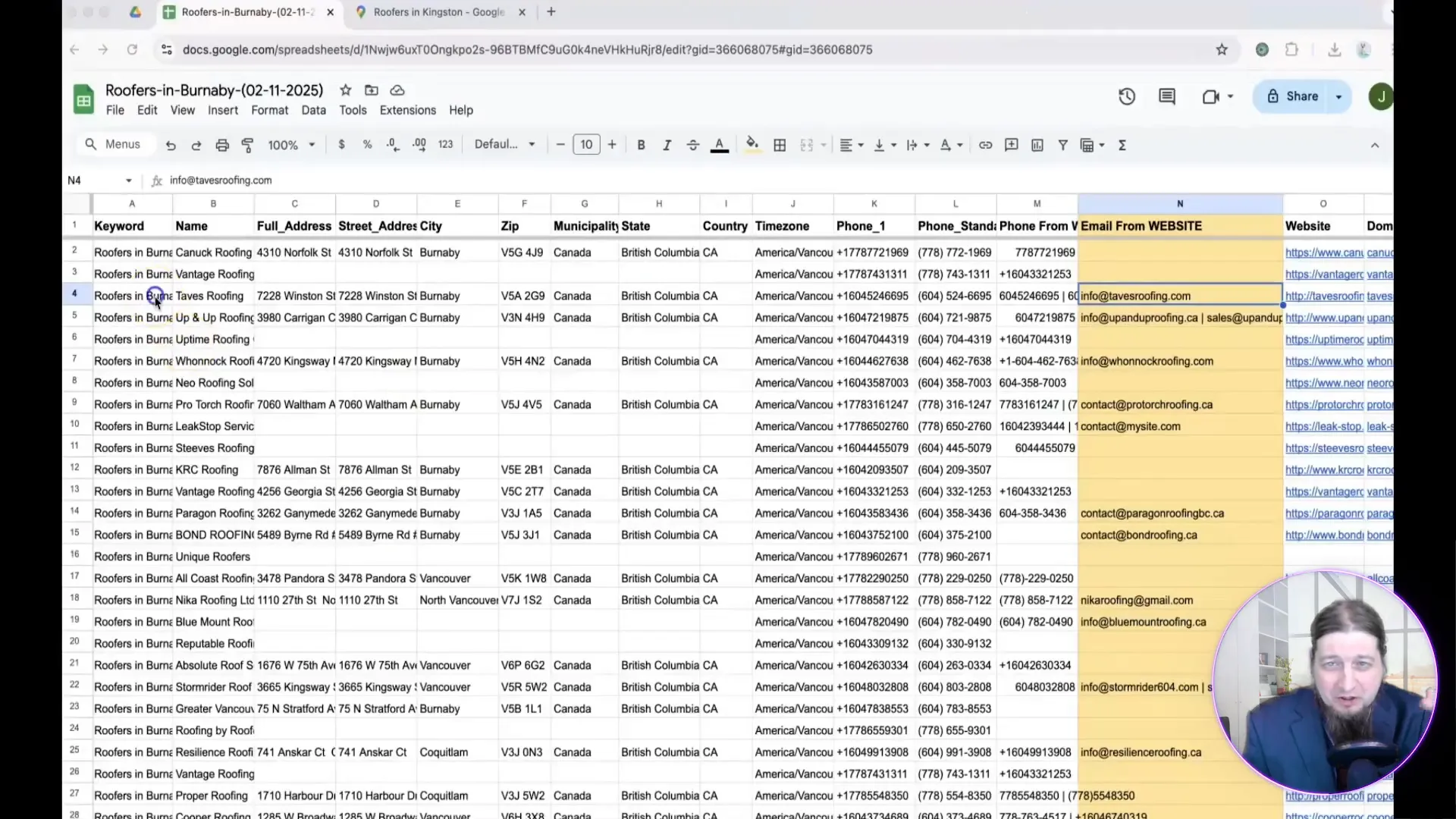Viewport: 1456px width, 819px height.
Task: Switch to Roofers in Kingston tab
Action: (438, 12)
